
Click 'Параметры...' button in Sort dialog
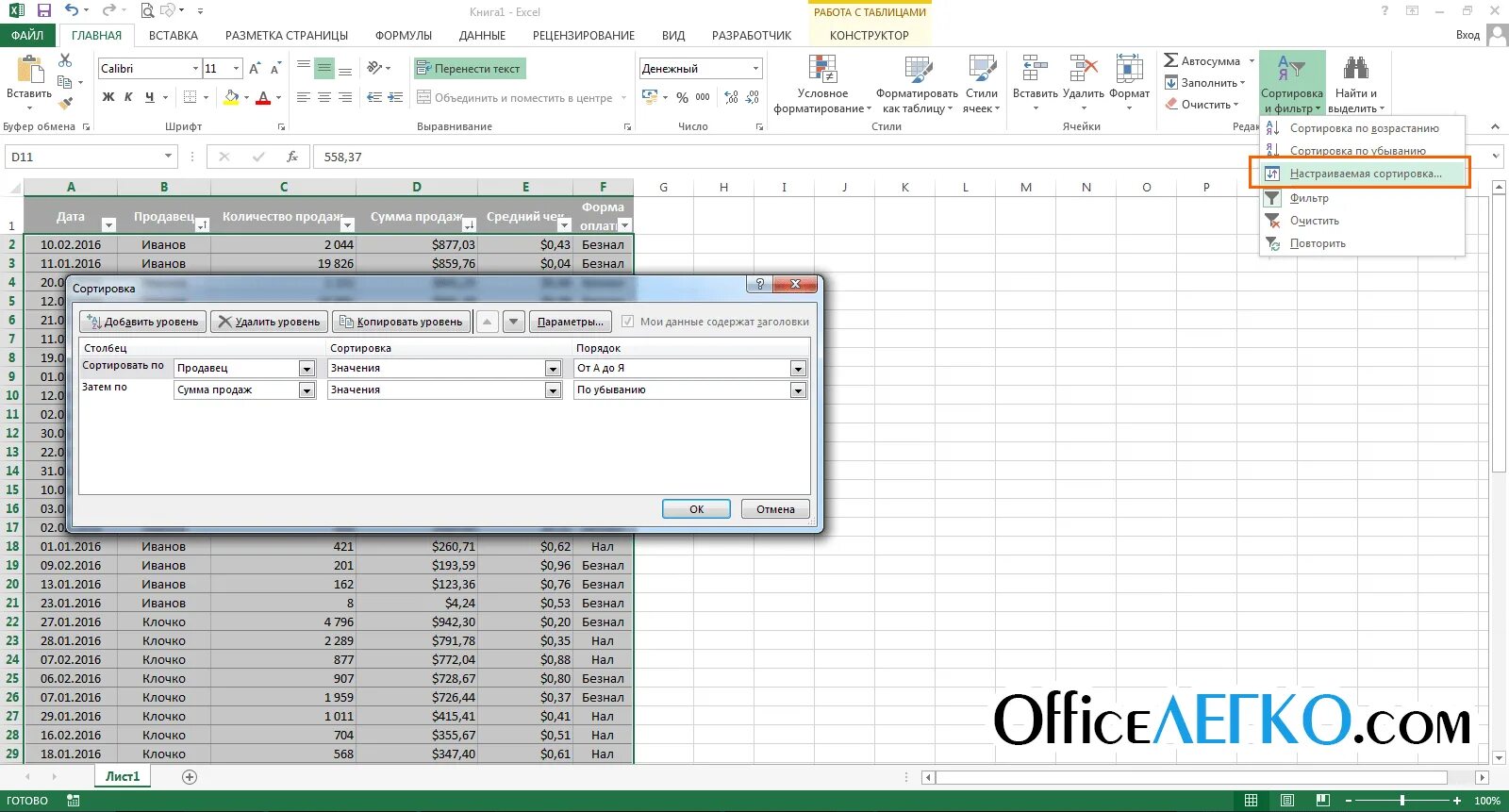[570, 322]
